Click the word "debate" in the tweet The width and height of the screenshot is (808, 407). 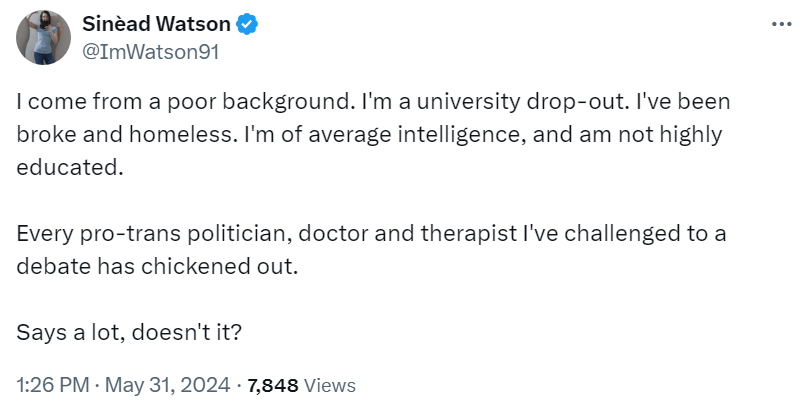click(53, 266)
